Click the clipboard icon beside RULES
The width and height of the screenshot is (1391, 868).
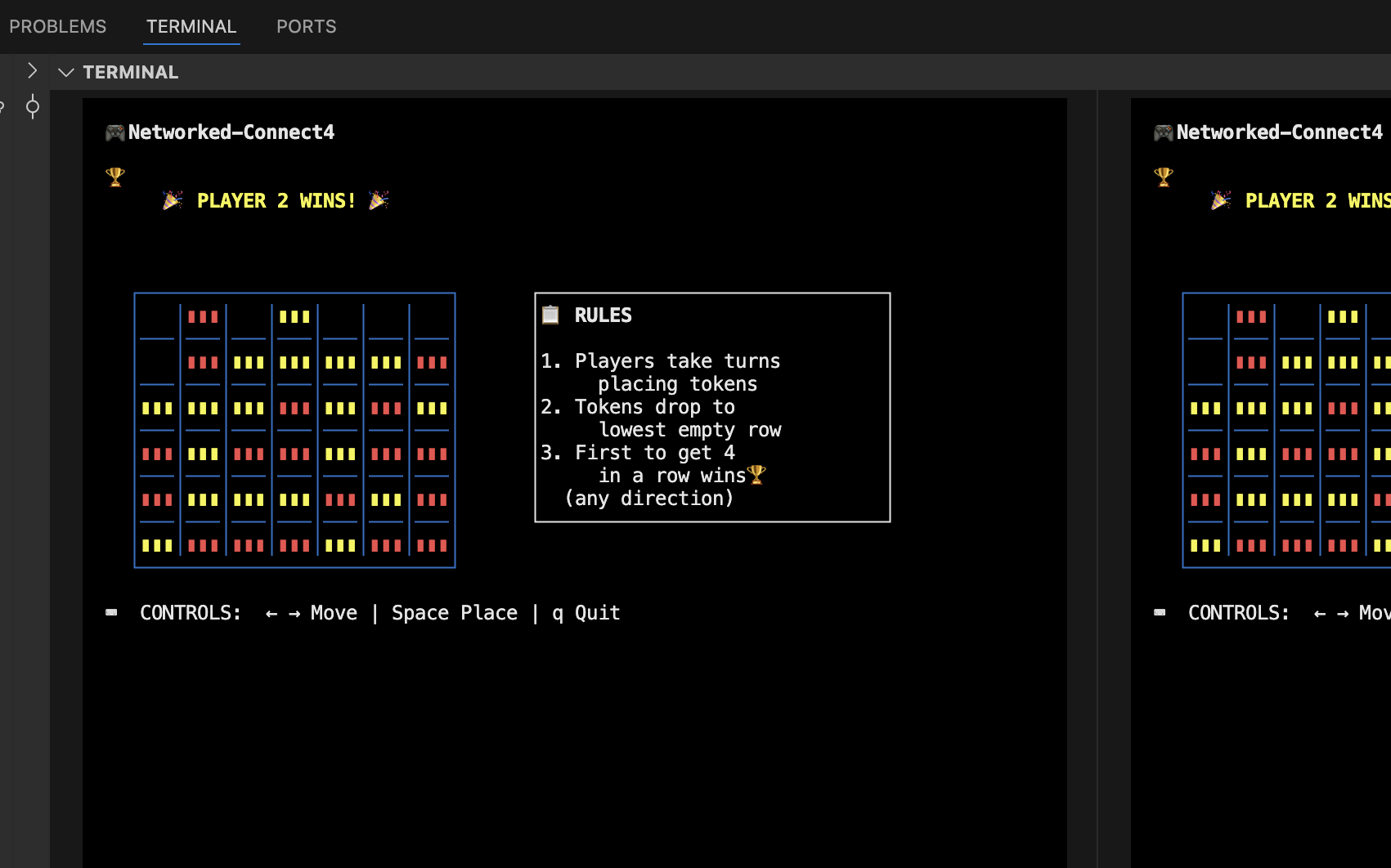pyautogui.click(x=550, y=315)
